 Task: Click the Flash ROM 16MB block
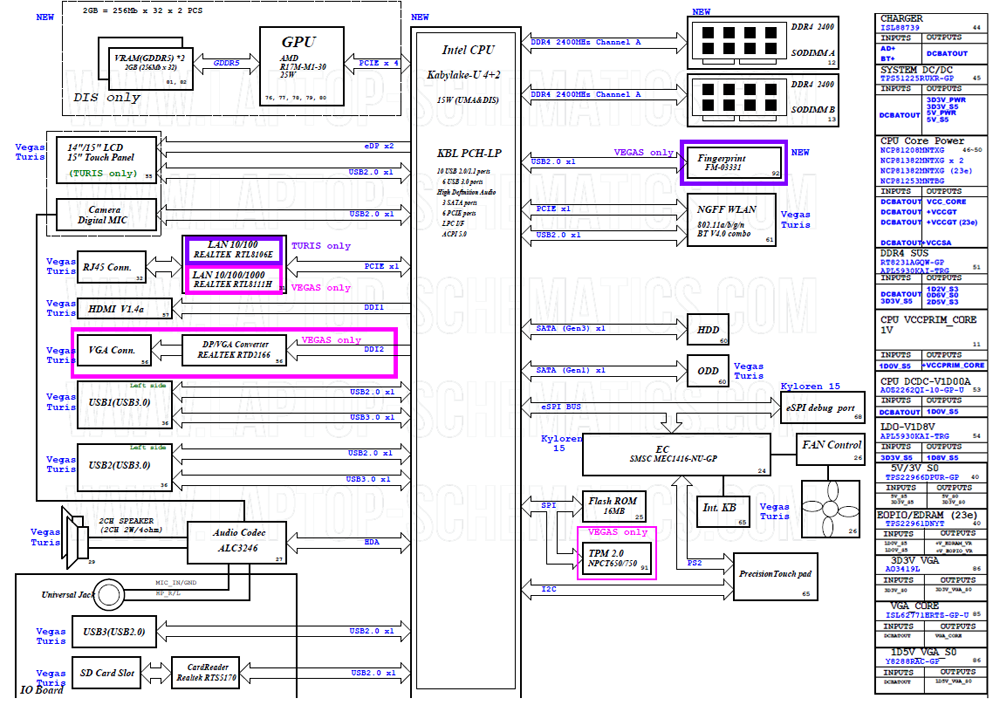tap(614, 506)
